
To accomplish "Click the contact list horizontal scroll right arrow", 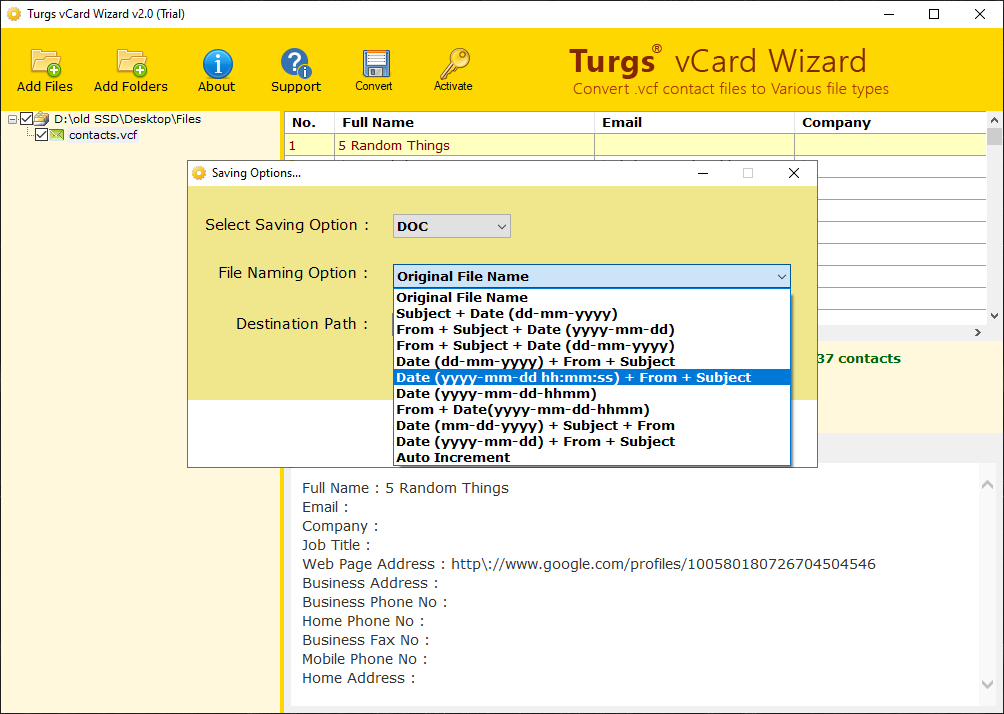I will click(978, 332).
